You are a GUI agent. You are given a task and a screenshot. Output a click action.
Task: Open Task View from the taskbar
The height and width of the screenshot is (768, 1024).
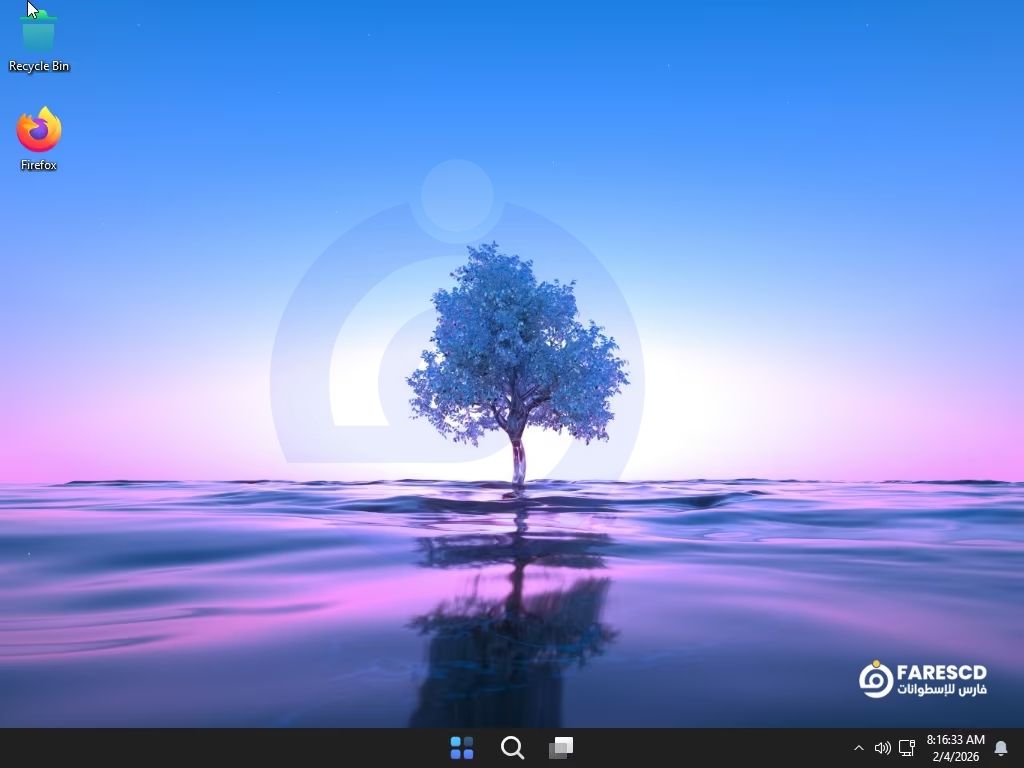561,747
